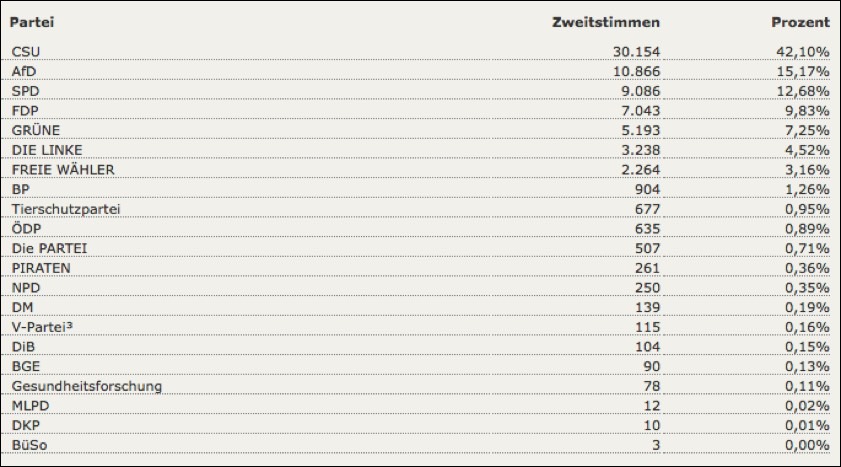Select the FREIE WÄHLER row label
The image size is (841, 467).
(x=63, y=169)
